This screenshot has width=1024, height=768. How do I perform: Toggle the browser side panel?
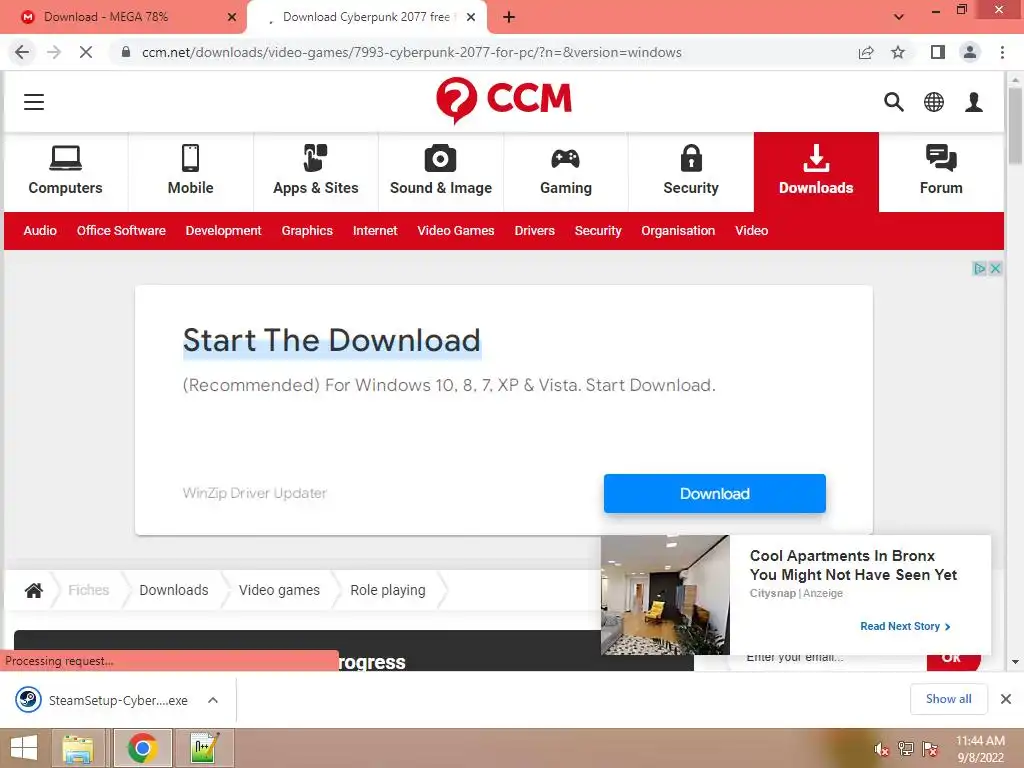(938, 52)
